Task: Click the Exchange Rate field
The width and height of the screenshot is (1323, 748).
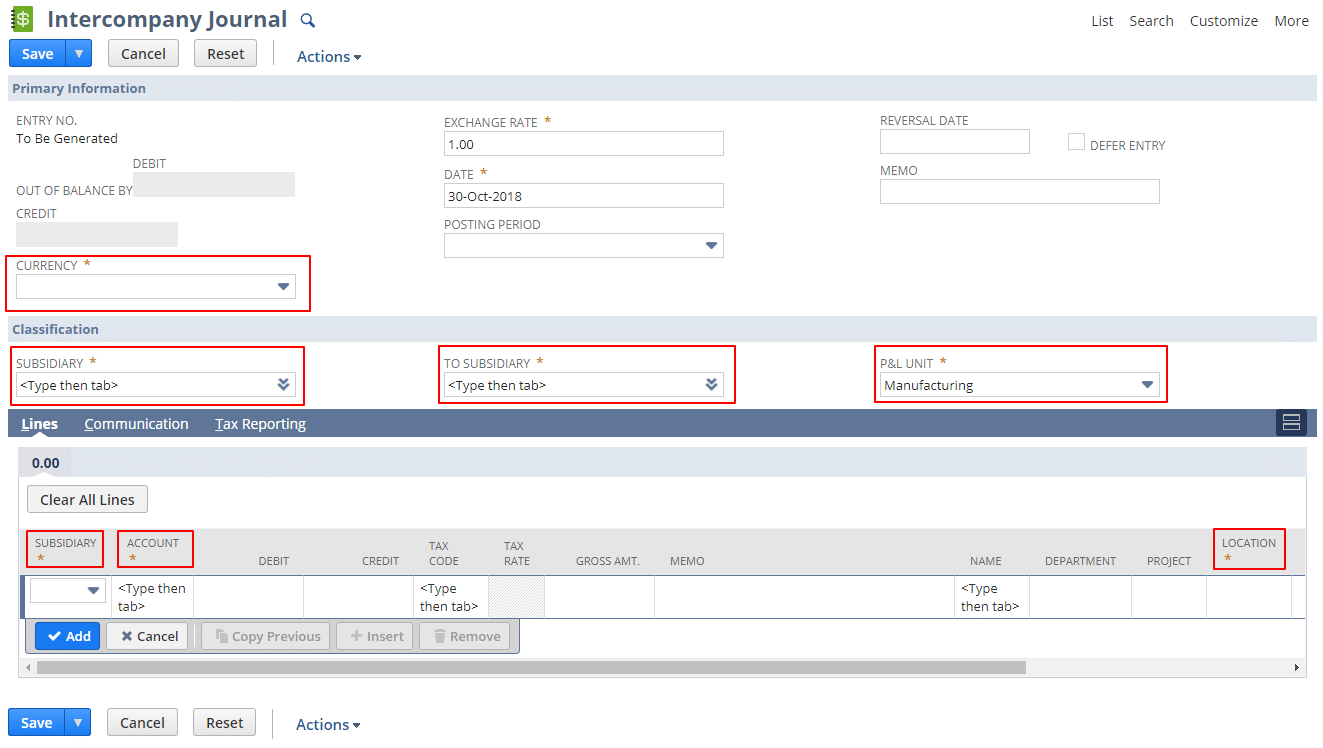Action: [x=584, y=144]
